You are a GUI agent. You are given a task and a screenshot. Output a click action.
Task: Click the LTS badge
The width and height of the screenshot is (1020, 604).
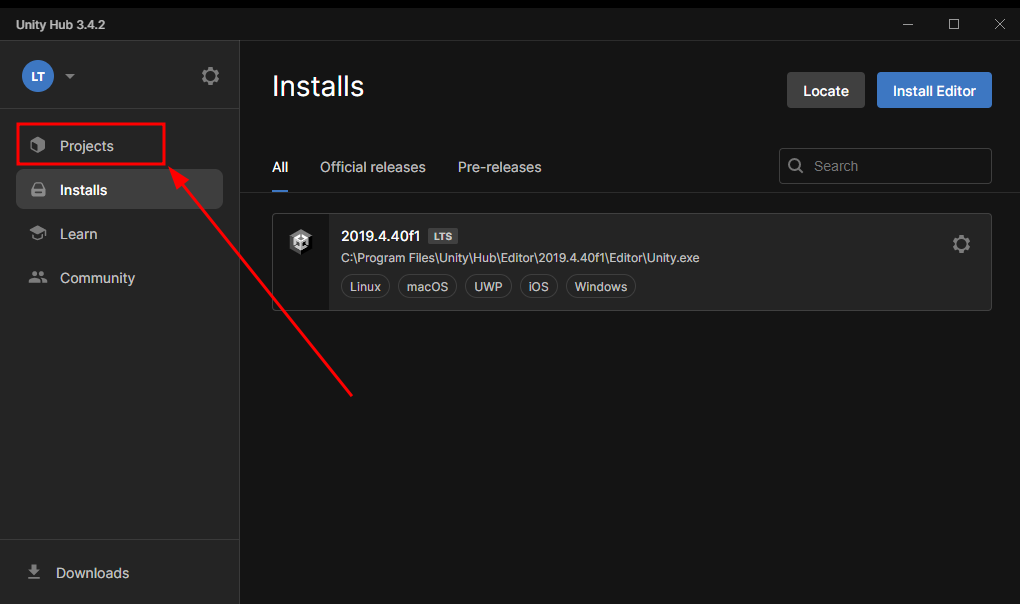[443, 236]
